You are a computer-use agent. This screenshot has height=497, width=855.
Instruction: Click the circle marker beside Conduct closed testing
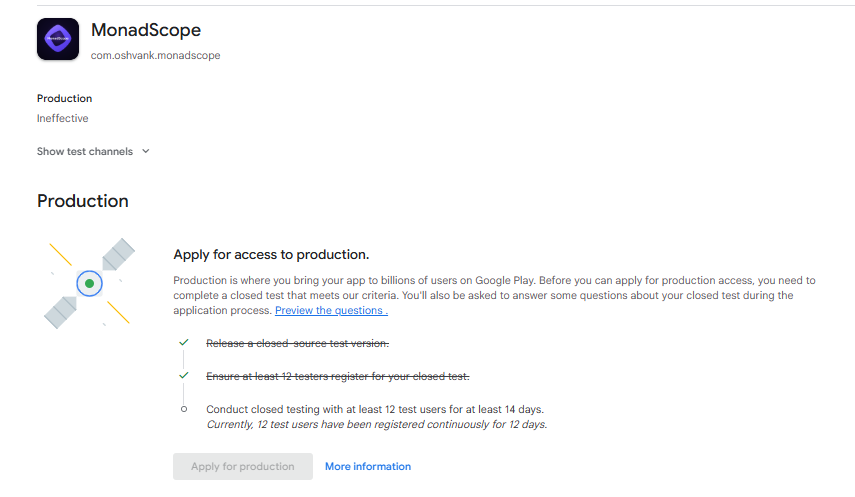[x=184, y=409]
